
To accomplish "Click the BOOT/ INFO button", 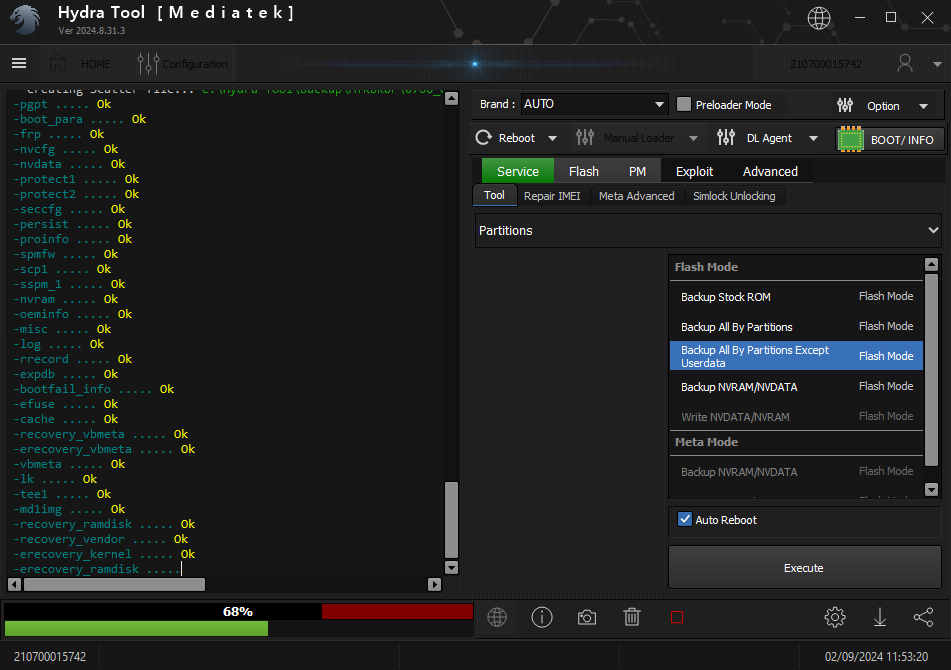I will (x=890, y=139).
